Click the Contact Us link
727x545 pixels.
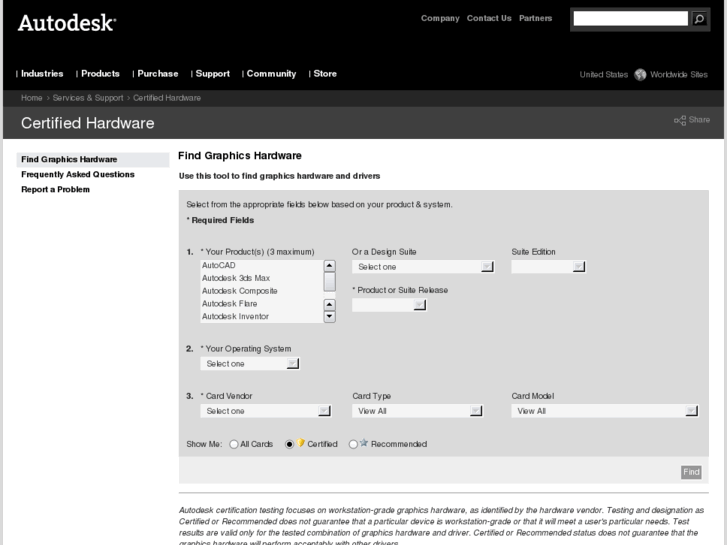489,19
